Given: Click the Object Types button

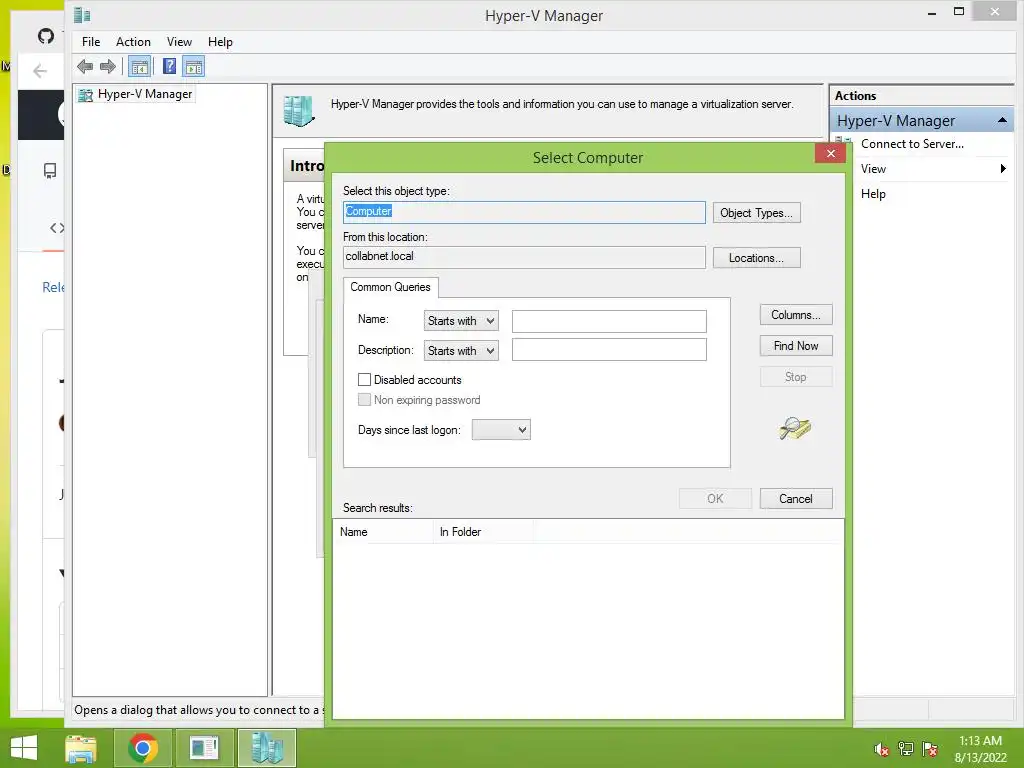Looking at the screenshot, I should coord(756,213).
